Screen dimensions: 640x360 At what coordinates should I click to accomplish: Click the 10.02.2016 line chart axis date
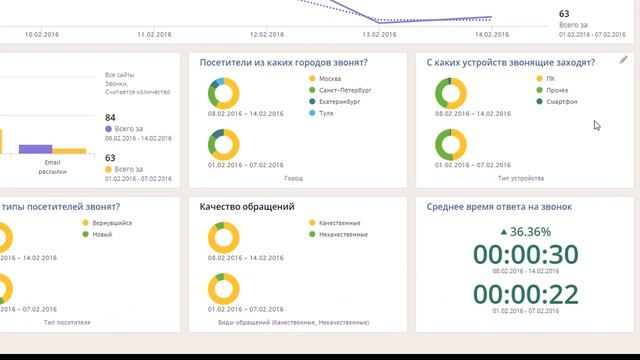pyautogui.click(x=42, y=35)
